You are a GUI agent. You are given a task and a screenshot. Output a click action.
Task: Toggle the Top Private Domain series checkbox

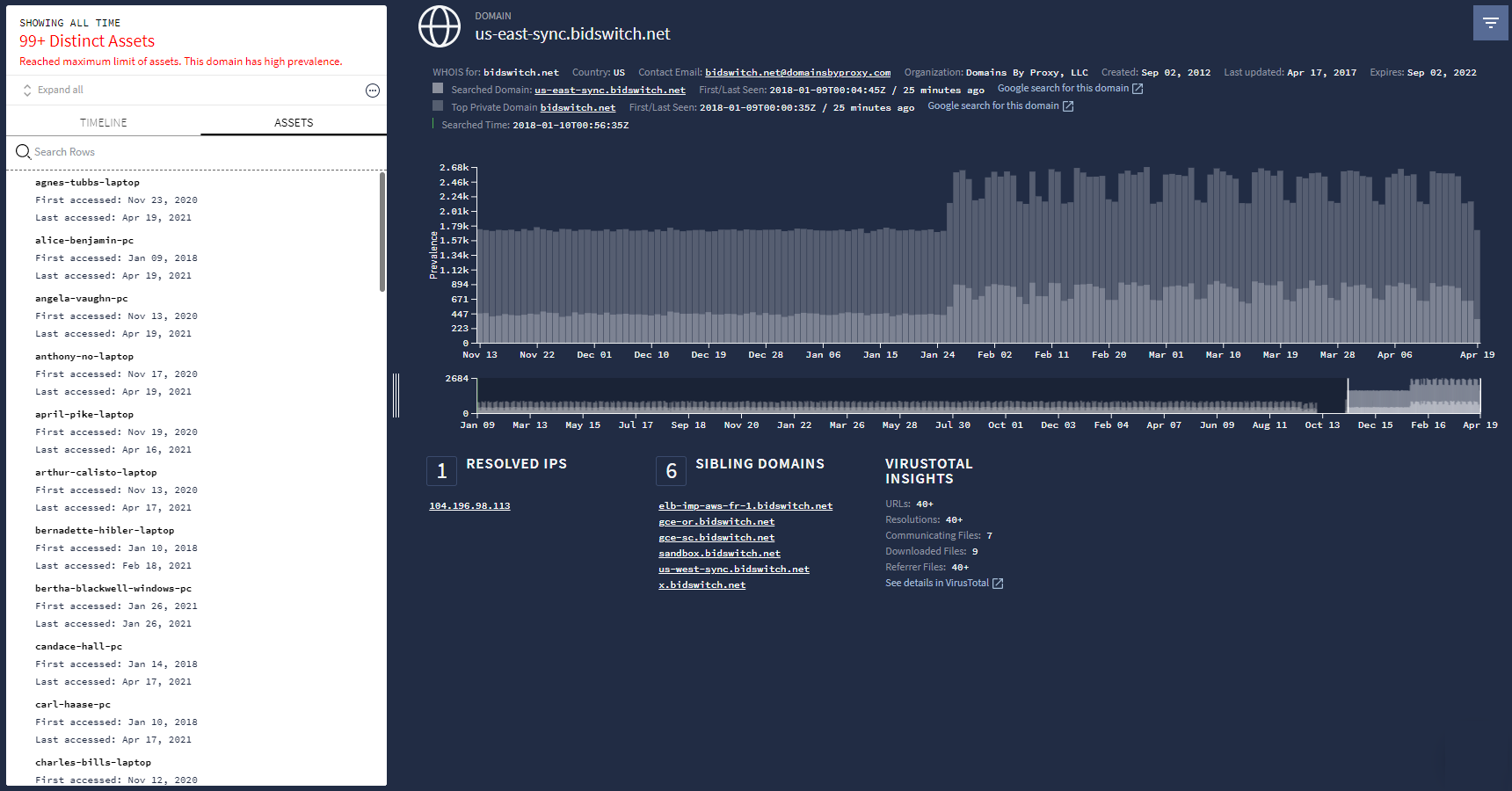tap(437, 105)
